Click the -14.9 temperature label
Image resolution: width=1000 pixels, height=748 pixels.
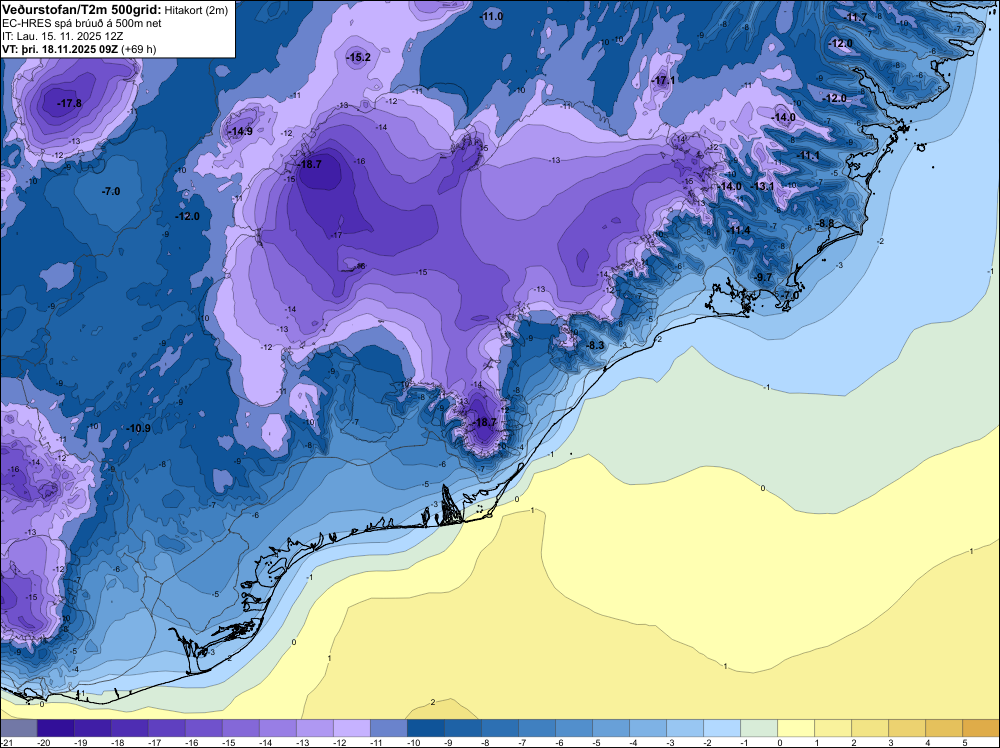241,131
